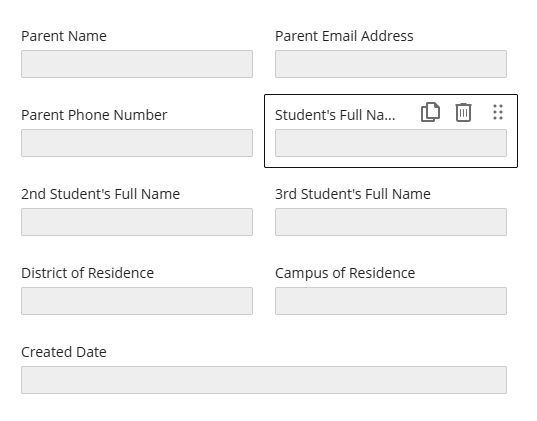This screenshot has width=537, height=421.
Task: Delete the Student's Full Name field
Action: [463, 112]
